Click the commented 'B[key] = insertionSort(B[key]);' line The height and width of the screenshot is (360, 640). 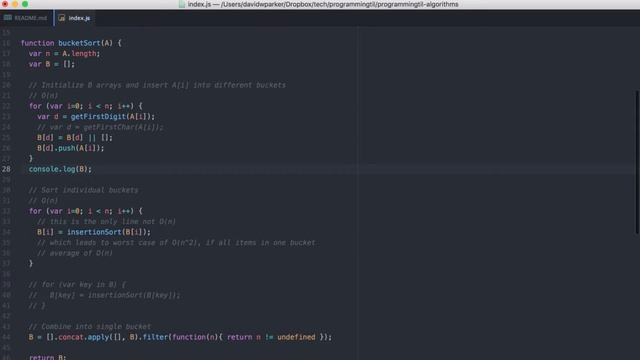point(104,295)
